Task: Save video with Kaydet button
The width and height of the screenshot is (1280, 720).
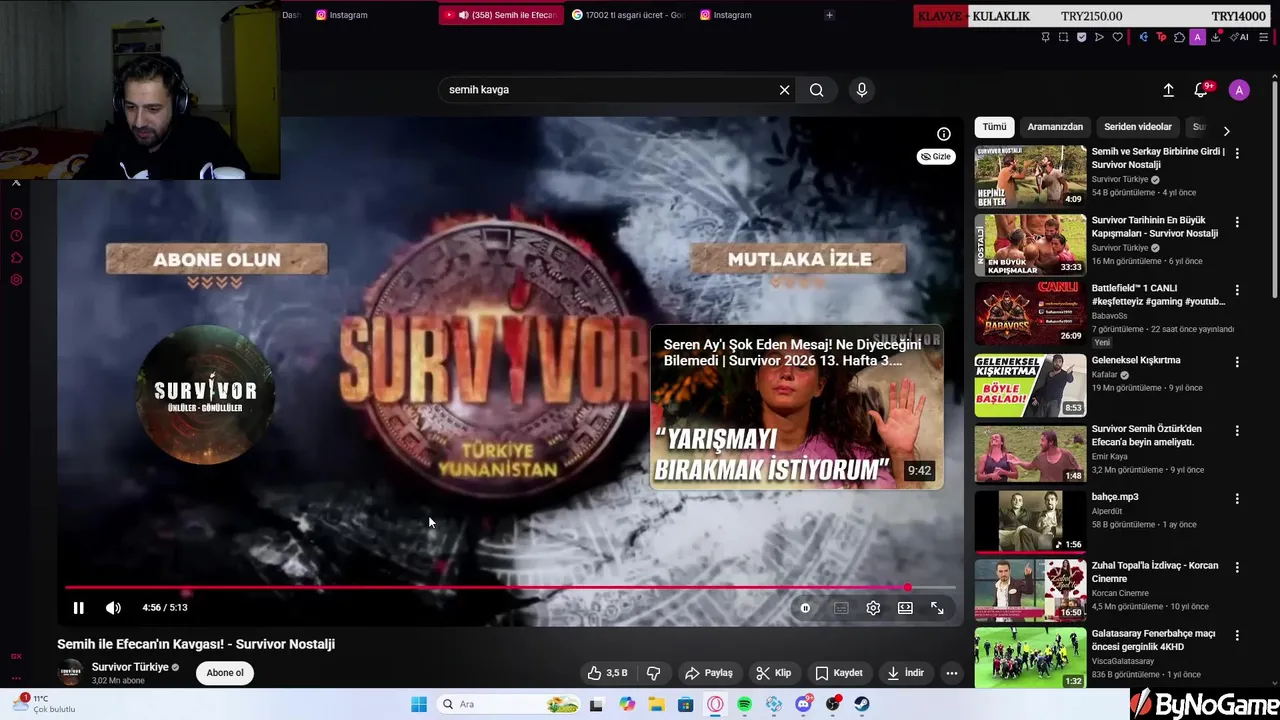Action: click(x=839, y=673)
